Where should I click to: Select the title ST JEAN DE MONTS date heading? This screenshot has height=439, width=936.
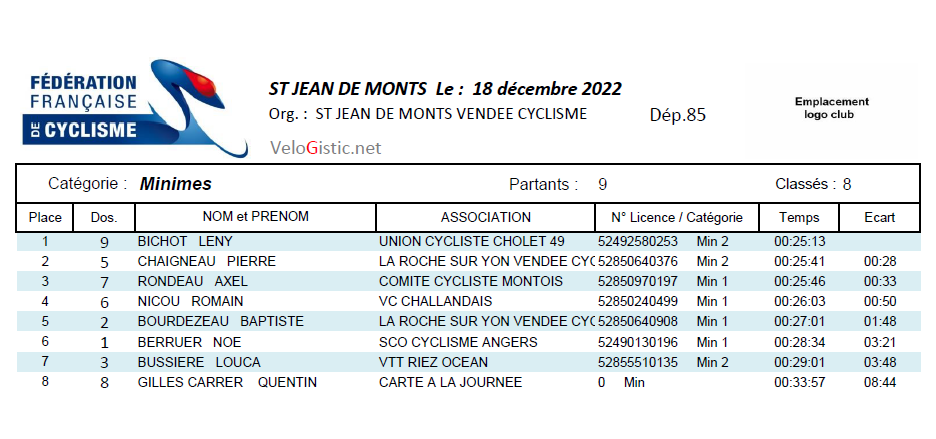pos(445,88)
